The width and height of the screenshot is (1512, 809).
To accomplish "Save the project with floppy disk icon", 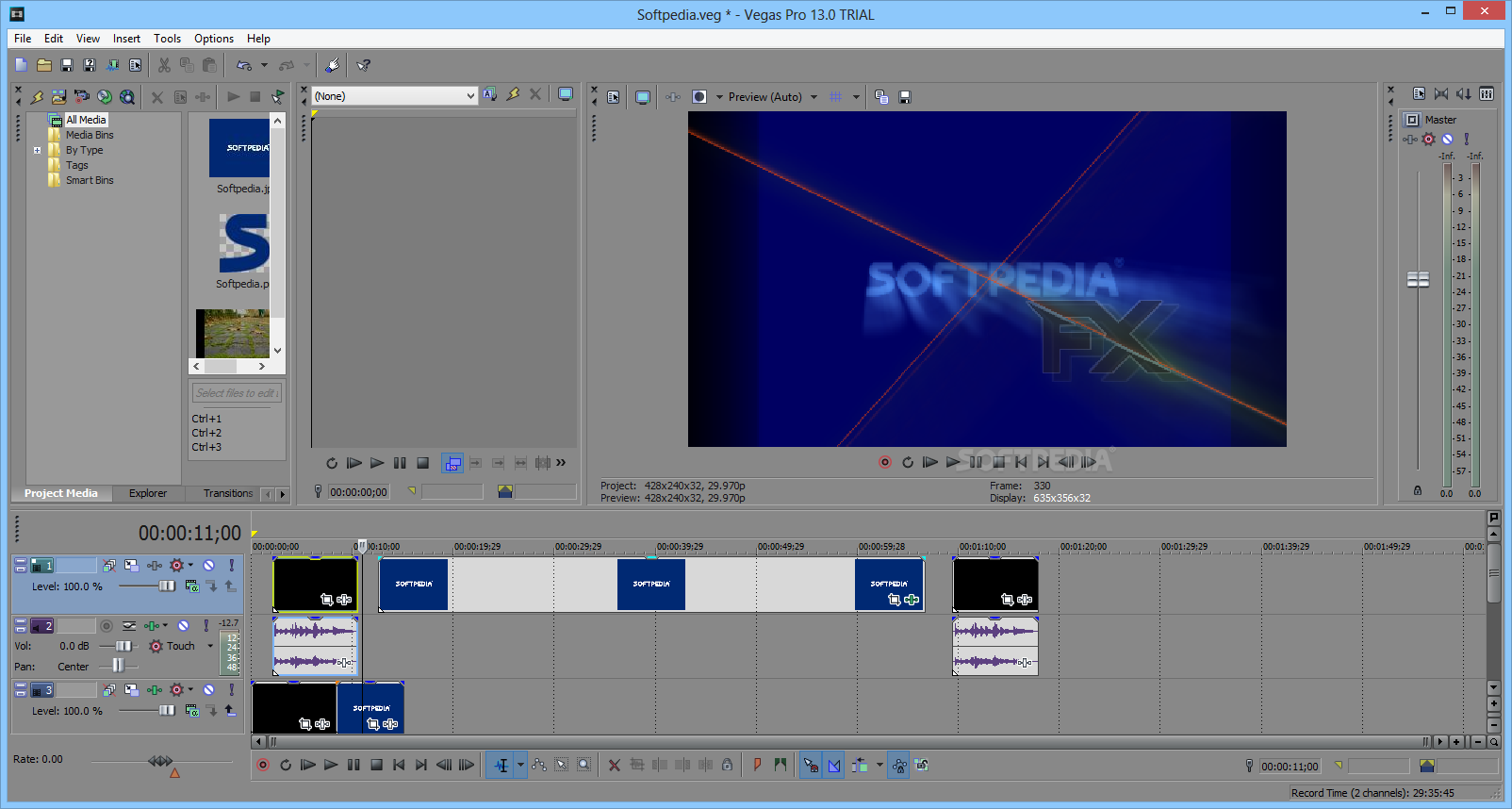I will (x=67, y=65).
